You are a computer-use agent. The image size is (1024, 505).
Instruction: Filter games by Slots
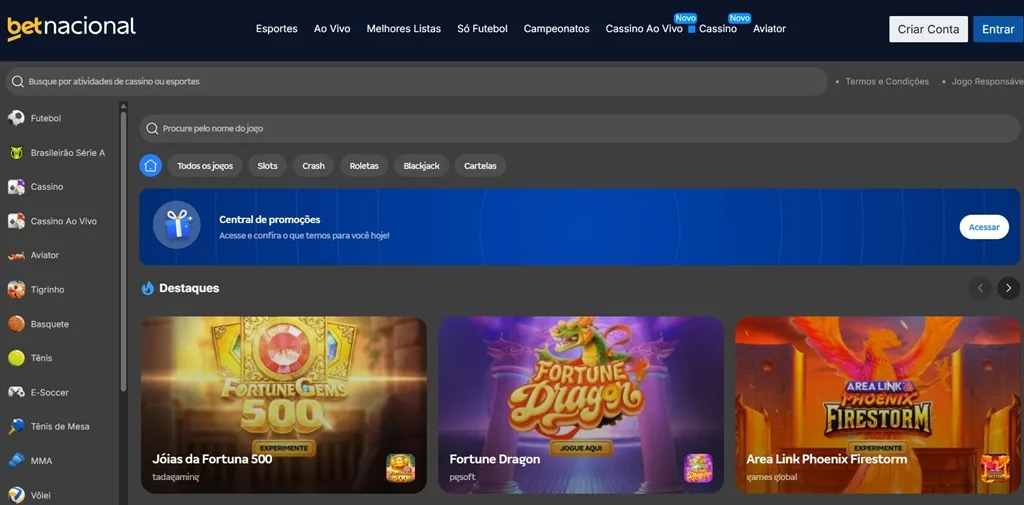click(267, 166)
